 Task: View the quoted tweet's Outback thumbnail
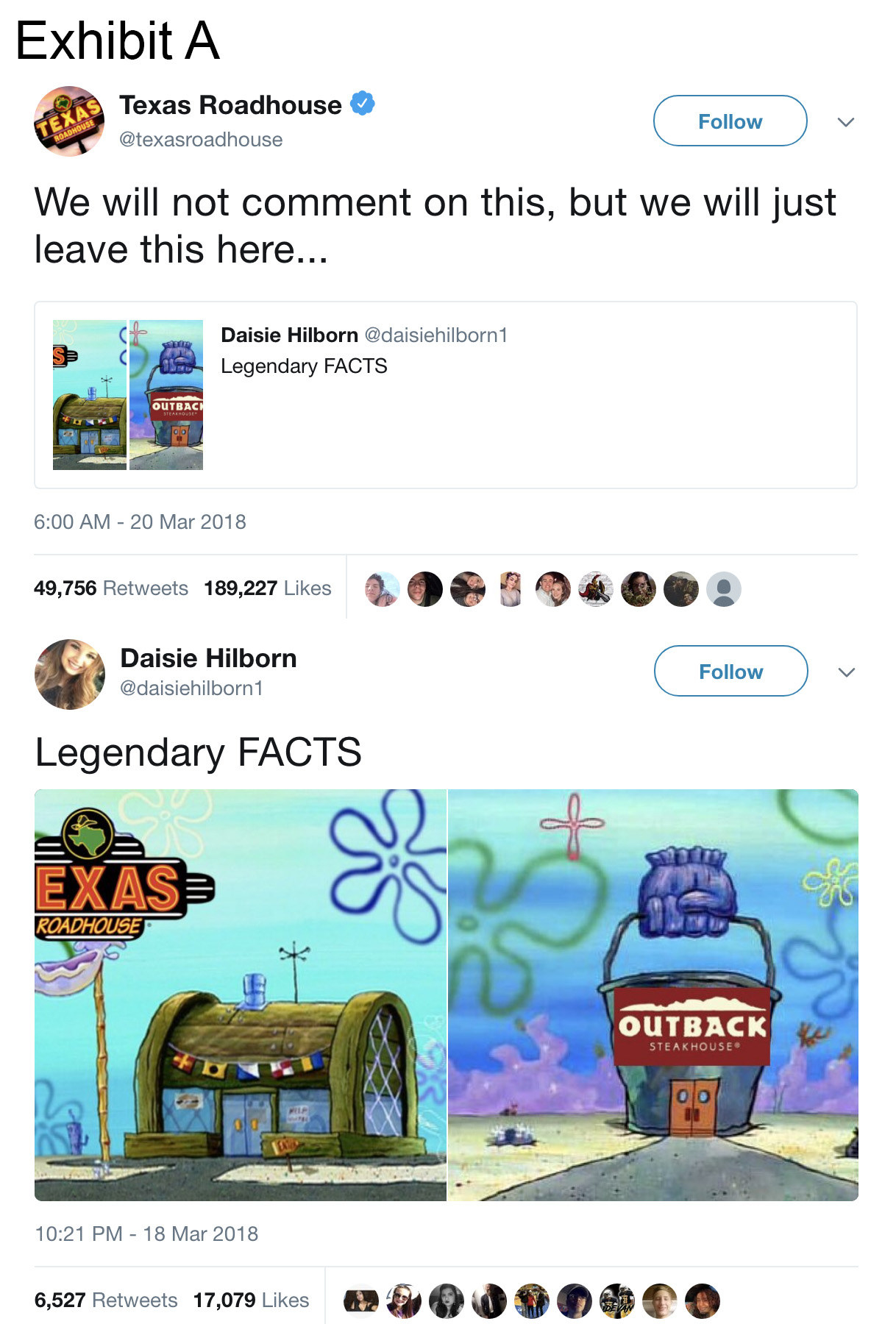point(166,395)
